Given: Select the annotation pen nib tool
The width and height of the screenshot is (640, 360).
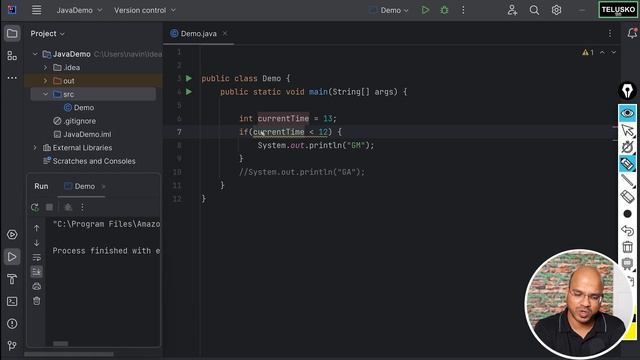Looking at the screenshot, I should 627,91.
